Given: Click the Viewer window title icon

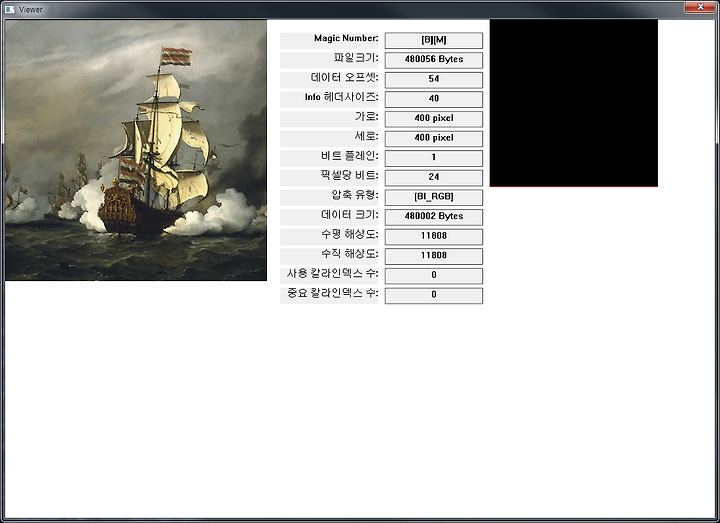Looking at the screenshot, I should click(x=9, y=9).
